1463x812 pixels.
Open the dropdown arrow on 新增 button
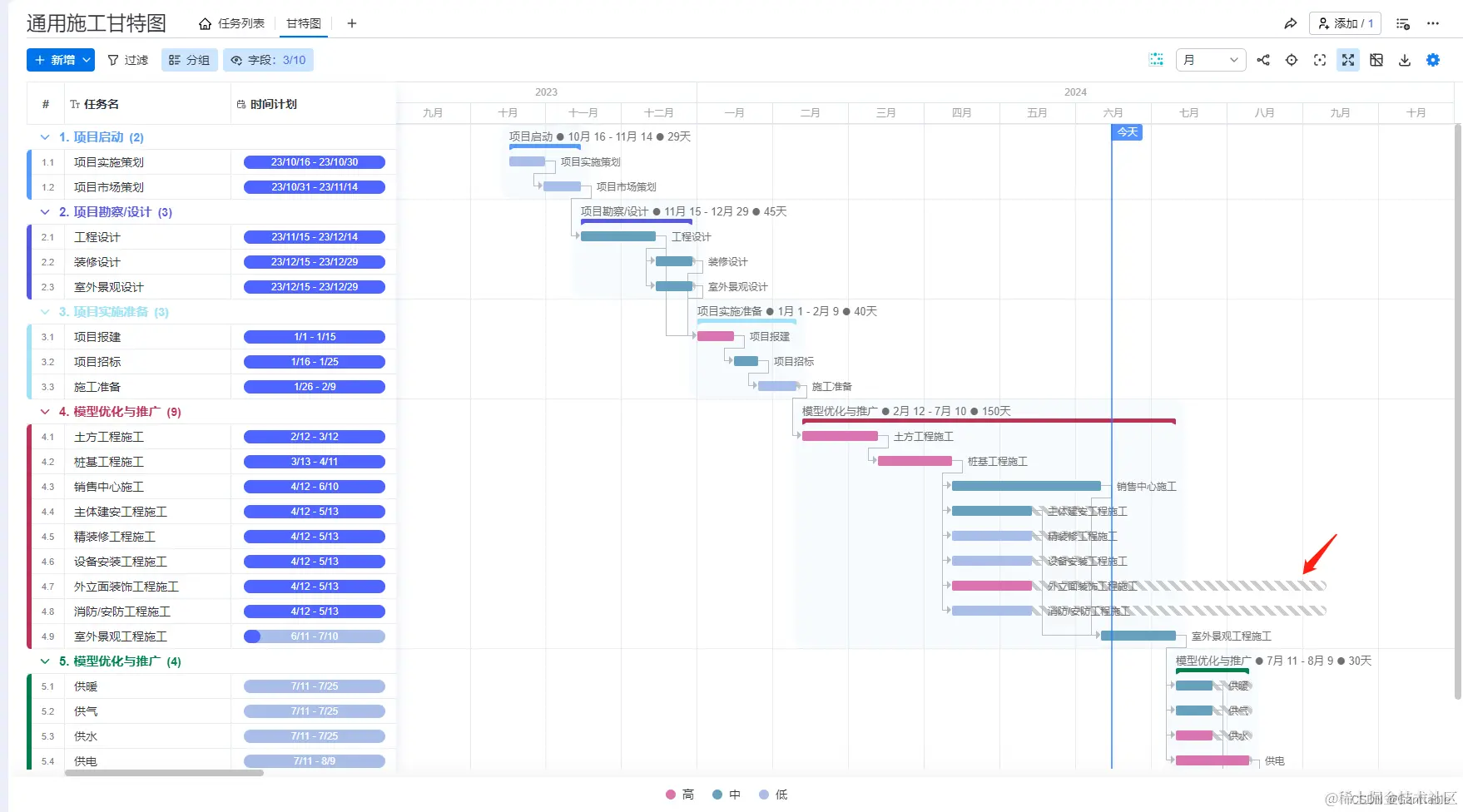87,60
